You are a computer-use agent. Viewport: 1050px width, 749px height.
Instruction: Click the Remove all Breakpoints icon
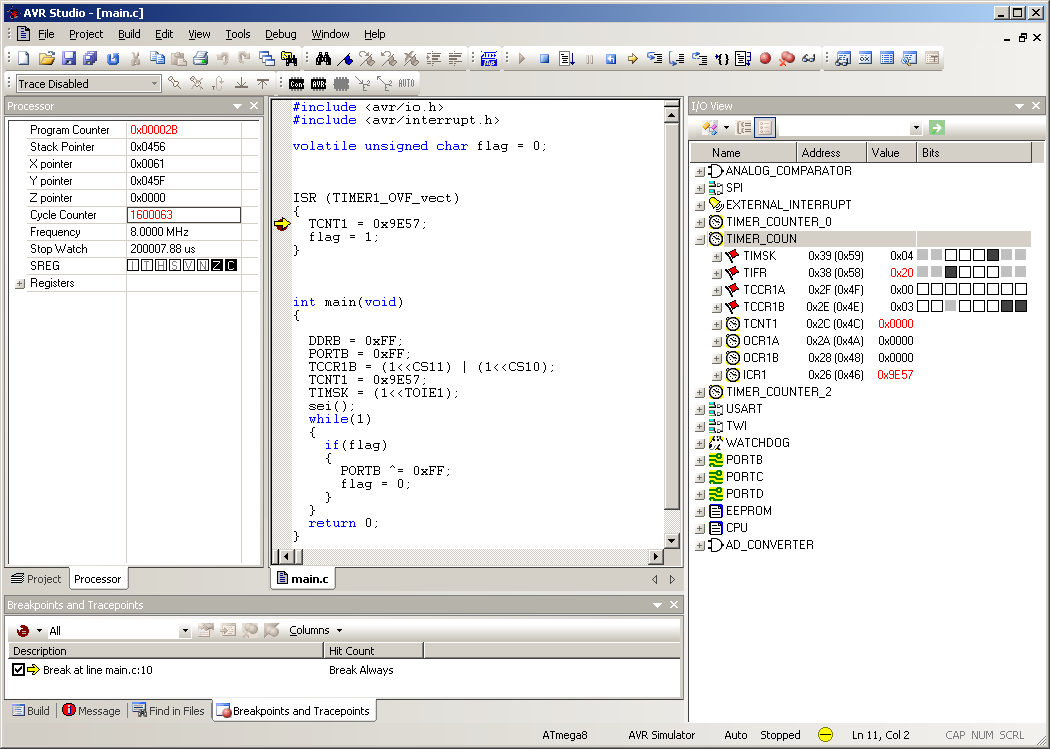tap(786, 59)
